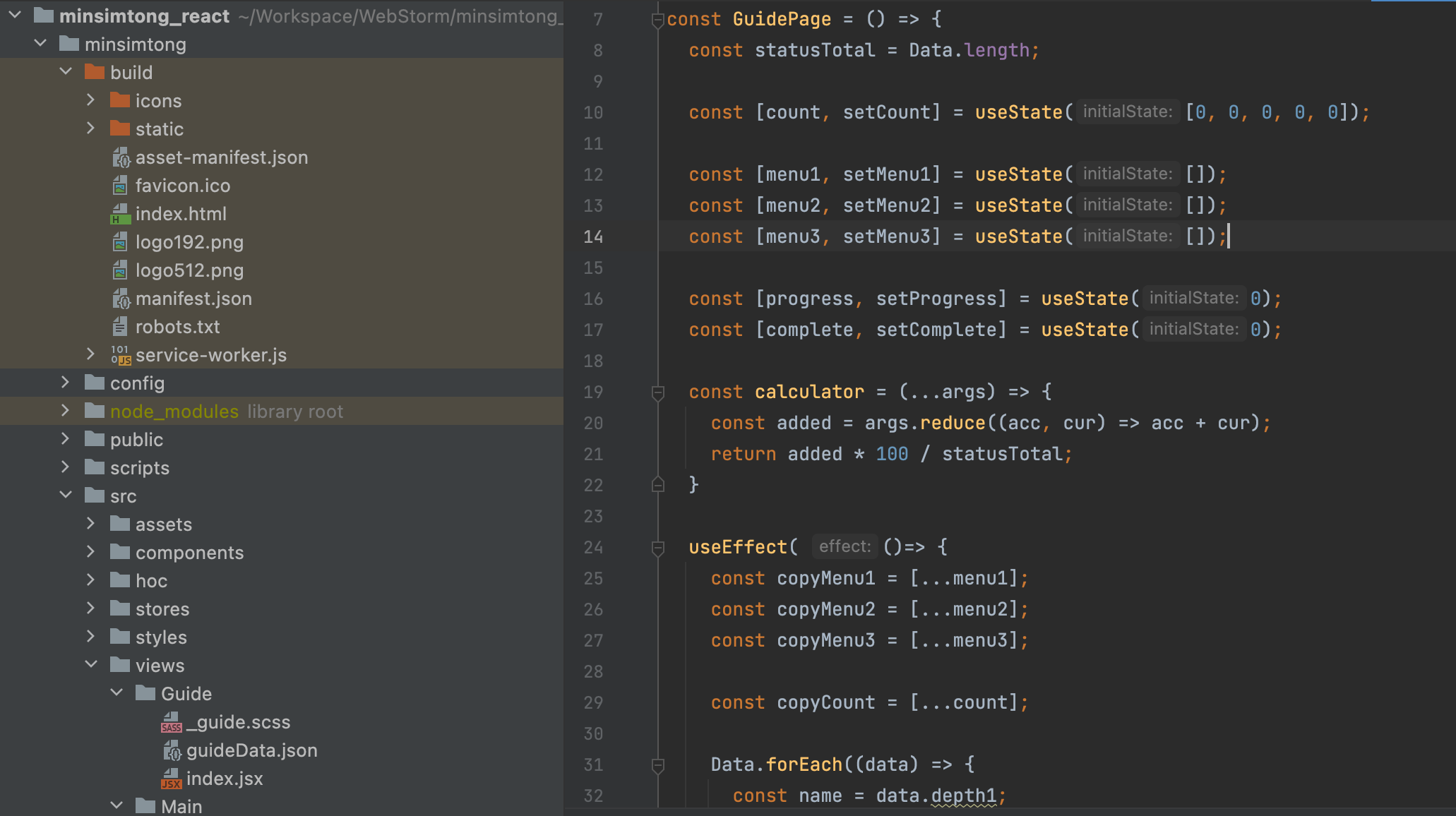Expand the config folder
The width and height of the screenshot is (1456, 816).
pyautogui.click(x=65, y=383)
